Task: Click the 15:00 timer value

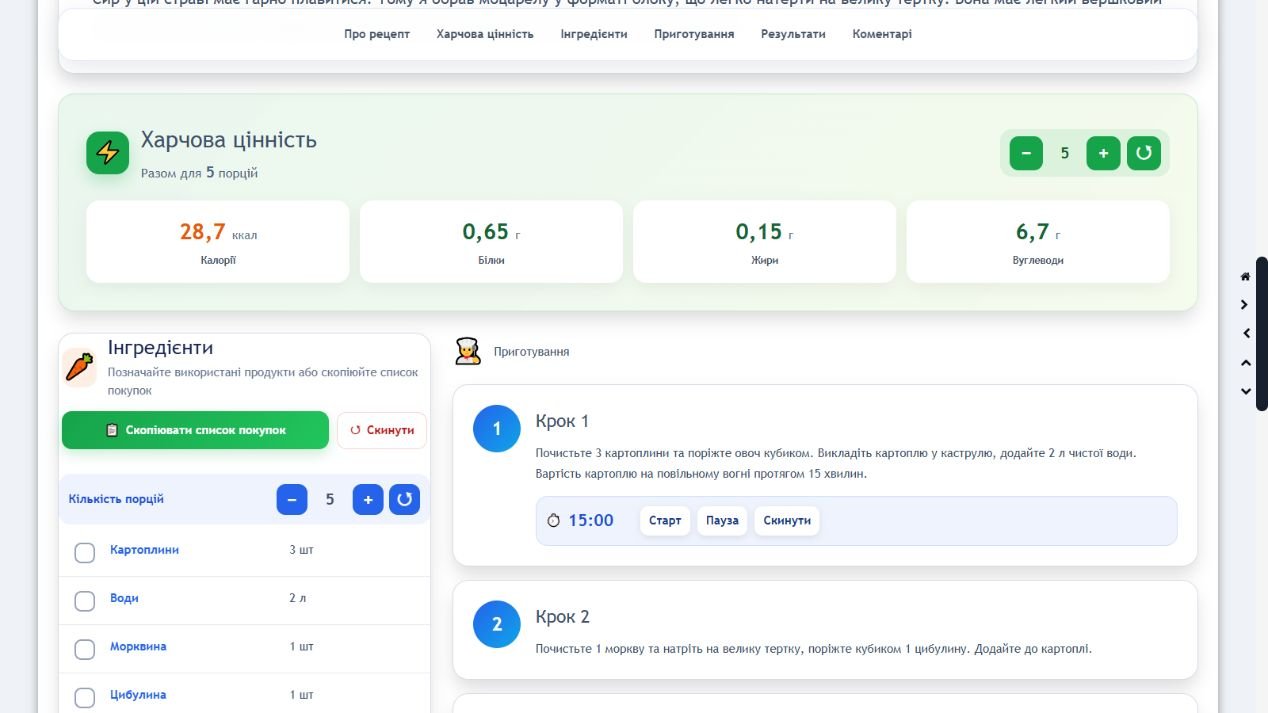Action: coord(591,521)
